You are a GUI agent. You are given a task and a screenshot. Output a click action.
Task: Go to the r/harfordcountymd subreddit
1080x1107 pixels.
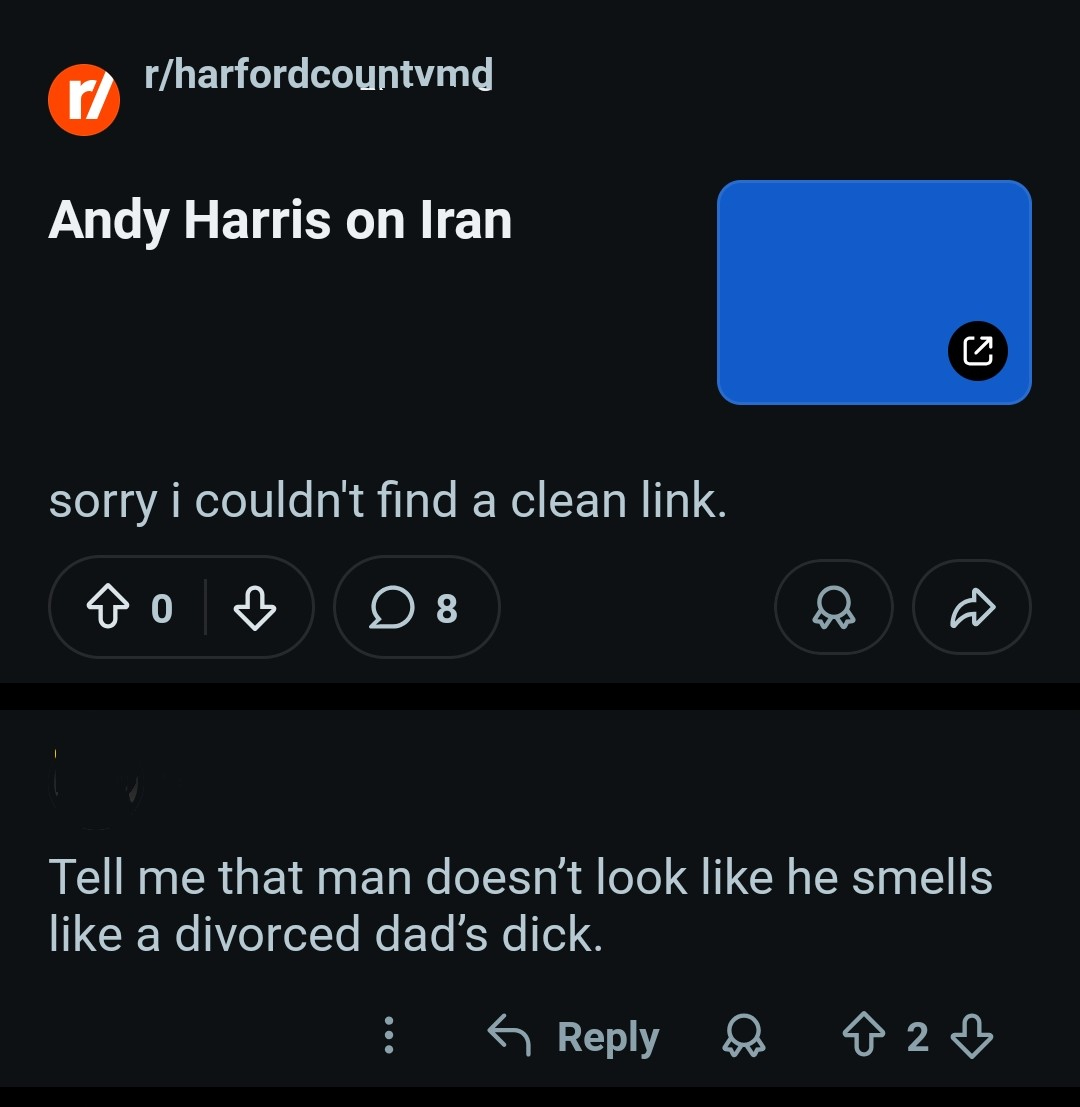tap(318, 74)
